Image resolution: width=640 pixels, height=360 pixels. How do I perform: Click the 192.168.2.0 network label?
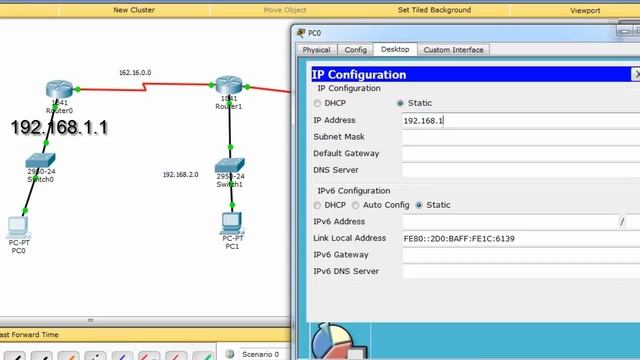coord(180,175)
